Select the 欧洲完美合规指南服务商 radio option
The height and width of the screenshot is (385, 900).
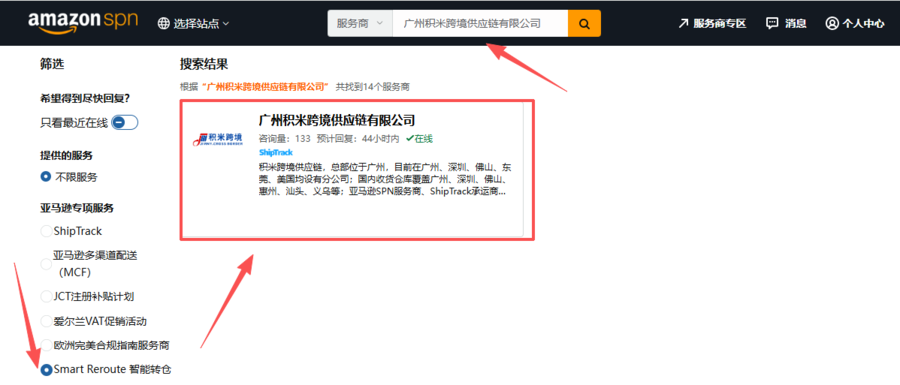click(x=46, y=345)
